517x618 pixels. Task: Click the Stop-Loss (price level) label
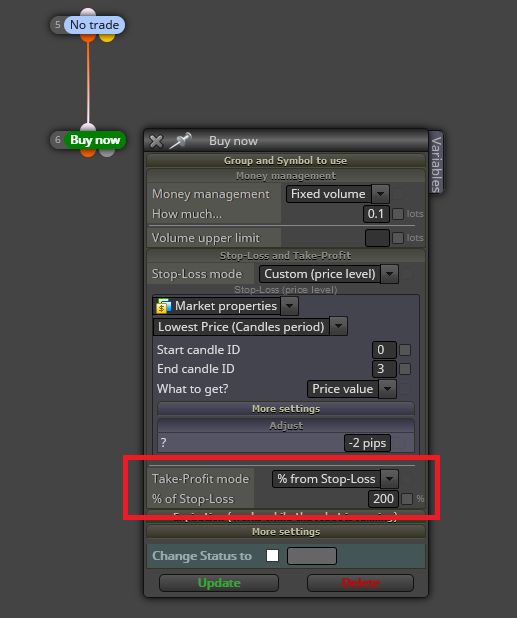[286, 290]
